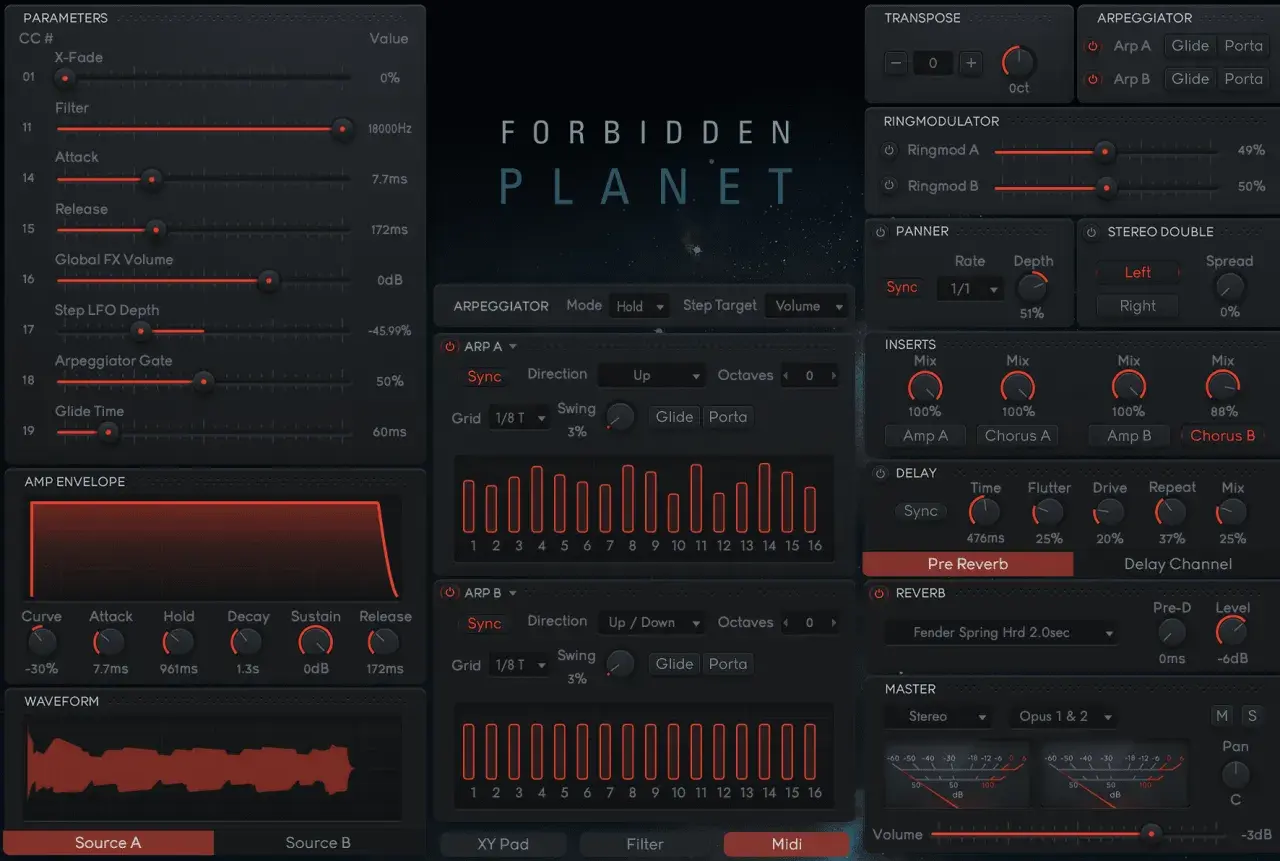Toggle the Reverb power icon
This screenshot has width=1280, height=861.
(x=879, y=594)
